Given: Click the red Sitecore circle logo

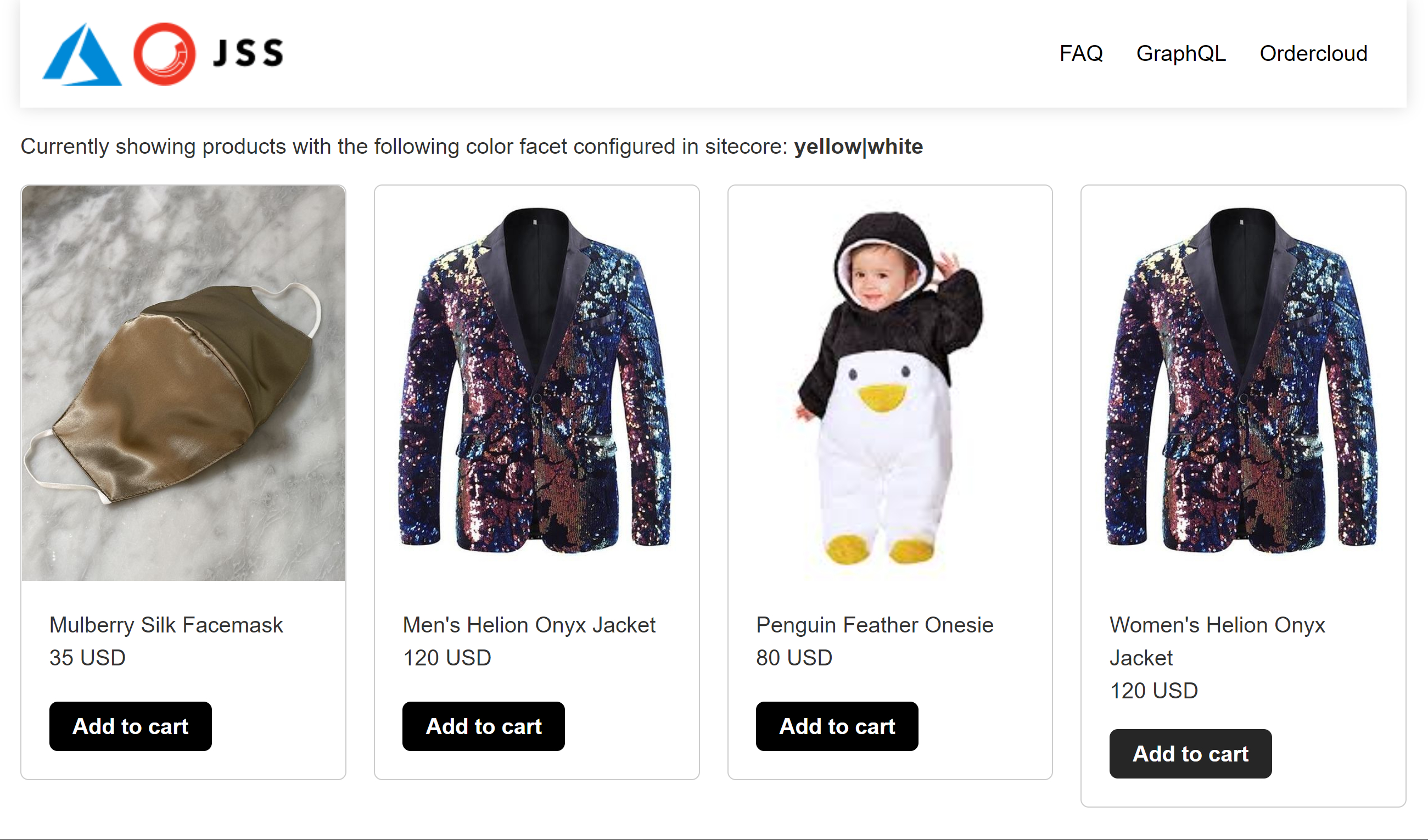Looking at the screenshot, I should click(164, 54).
